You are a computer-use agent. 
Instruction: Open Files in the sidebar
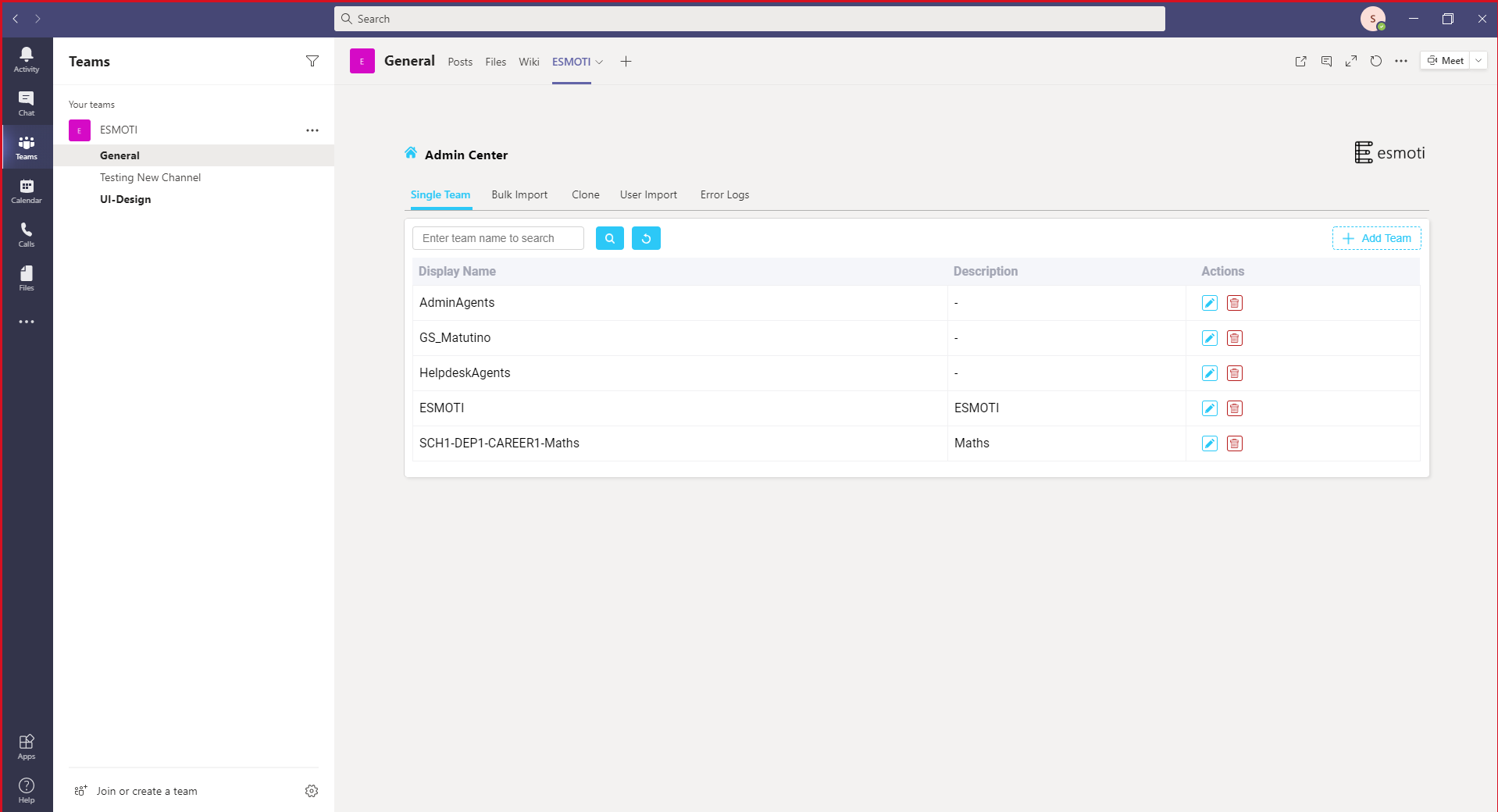tap(27, 278)
